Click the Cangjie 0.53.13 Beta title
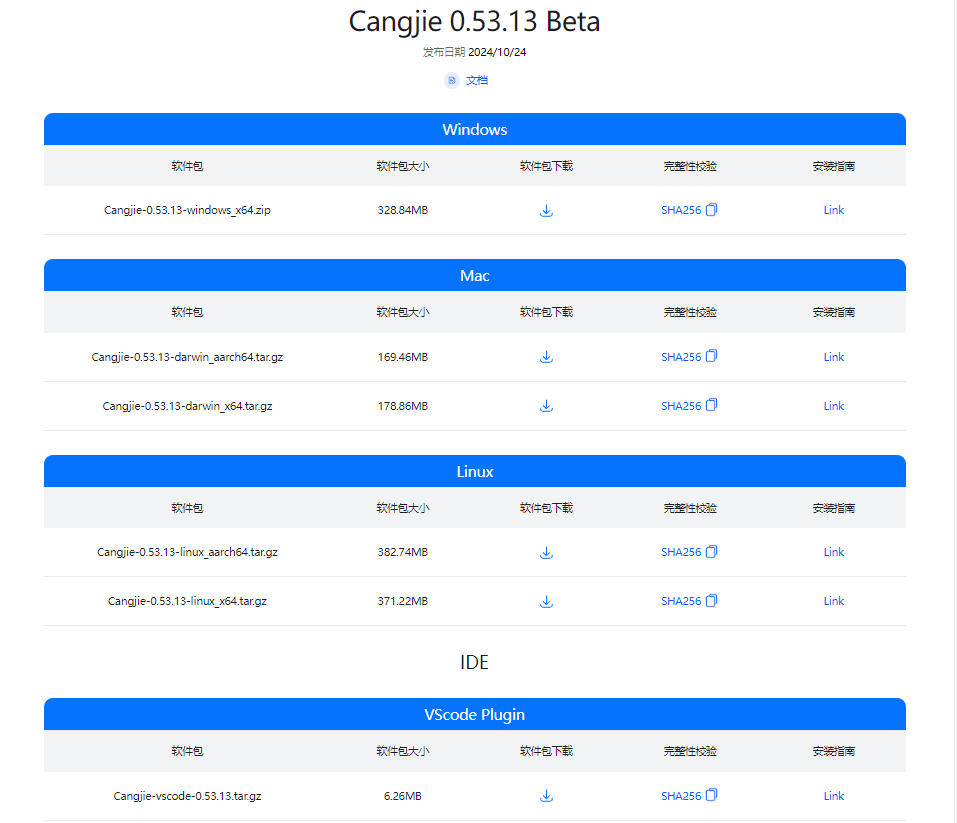 point(475,22)
